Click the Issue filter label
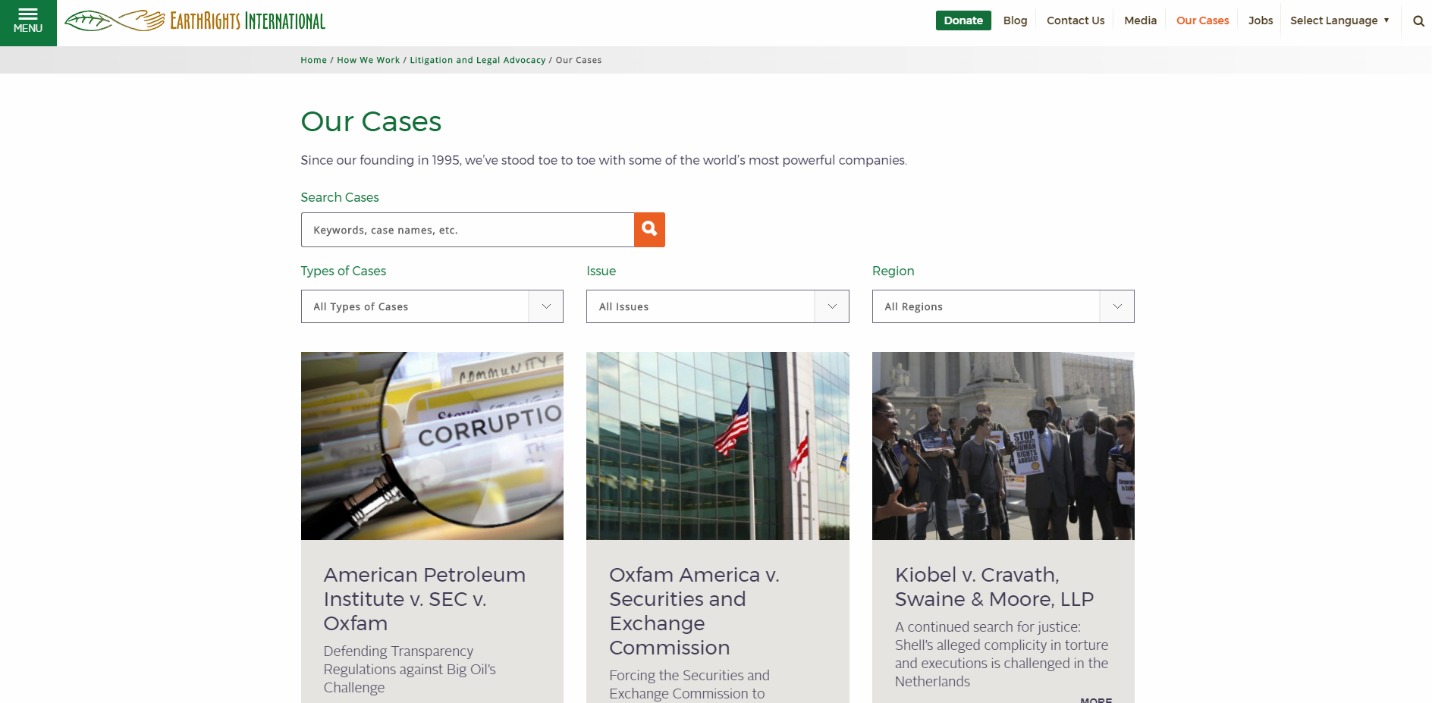Screen dimensions: 1432x703 (x=601, y=271)
